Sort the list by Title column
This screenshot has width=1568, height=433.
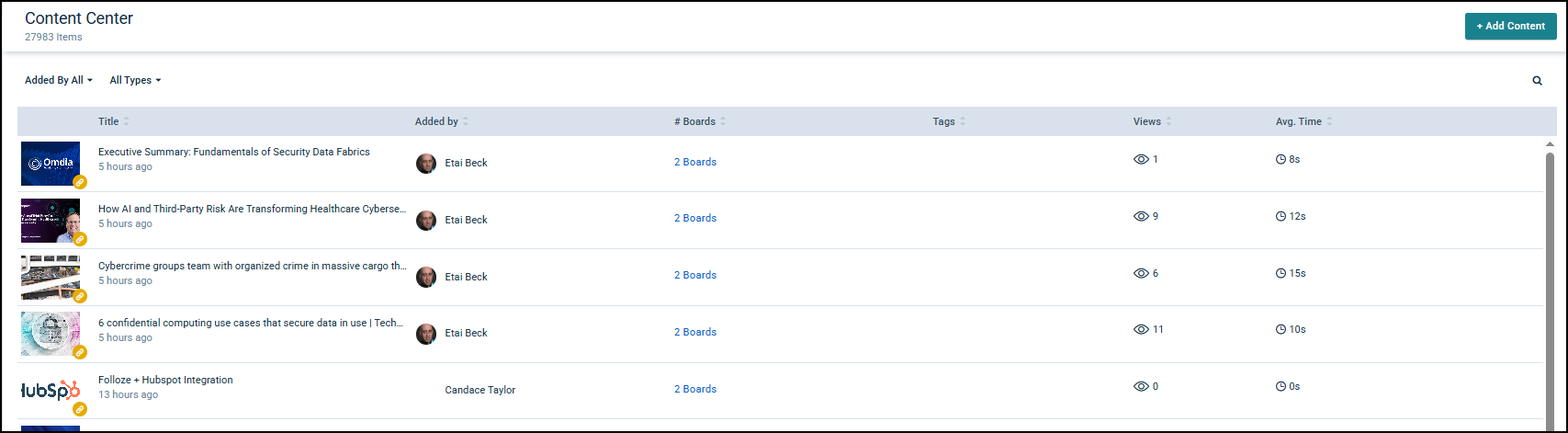tap(108, 121)
